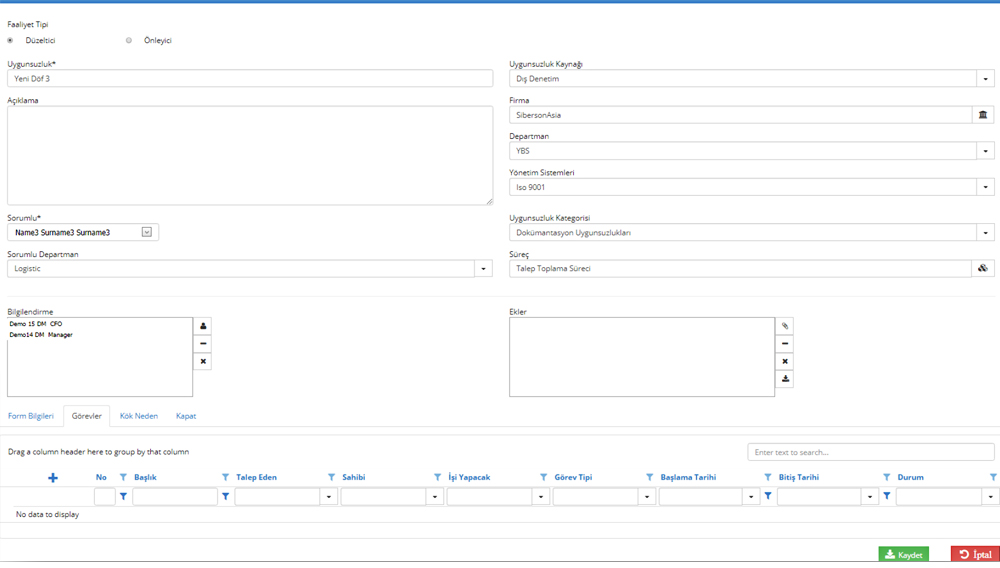1000x568 pixels.
Task: Add person to Bilgilendirme list
Action: (203, 327)
